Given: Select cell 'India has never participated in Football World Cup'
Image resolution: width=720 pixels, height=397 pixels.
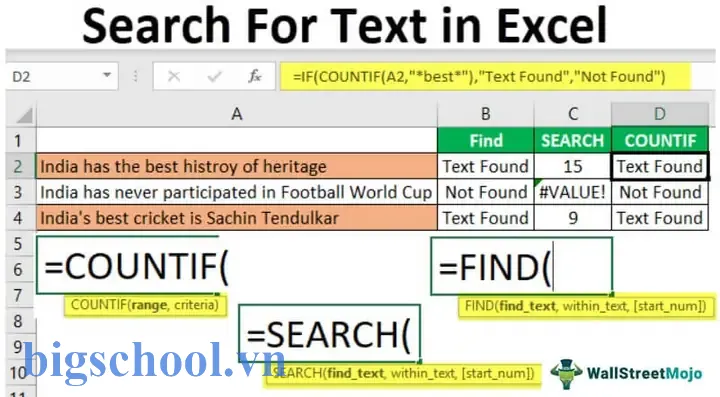Looking at the screenshot, I should 237,192.
